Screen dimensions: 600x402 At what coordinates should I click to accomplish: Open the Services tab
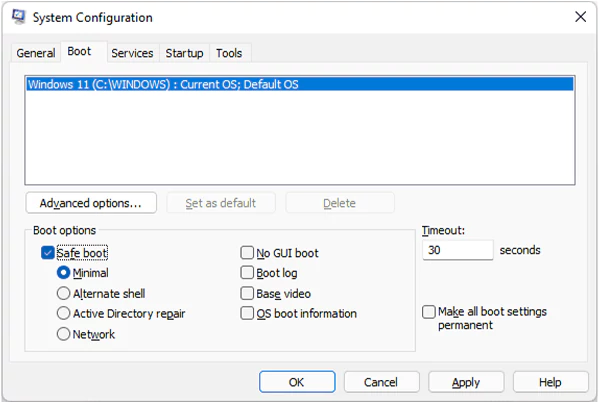click(x=132, y=53)
